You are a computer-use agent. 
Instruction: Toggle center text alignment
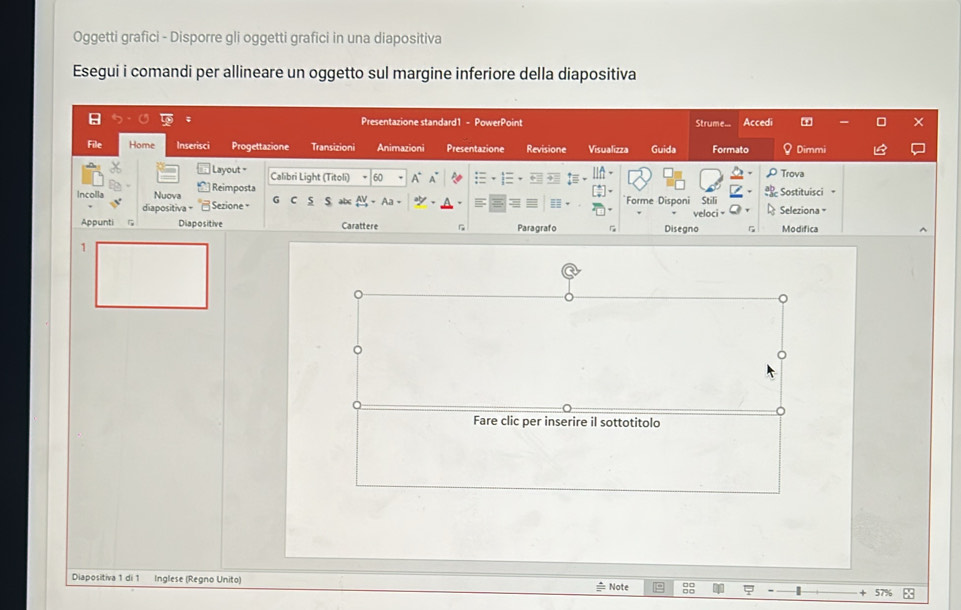[x=497, y=201]
